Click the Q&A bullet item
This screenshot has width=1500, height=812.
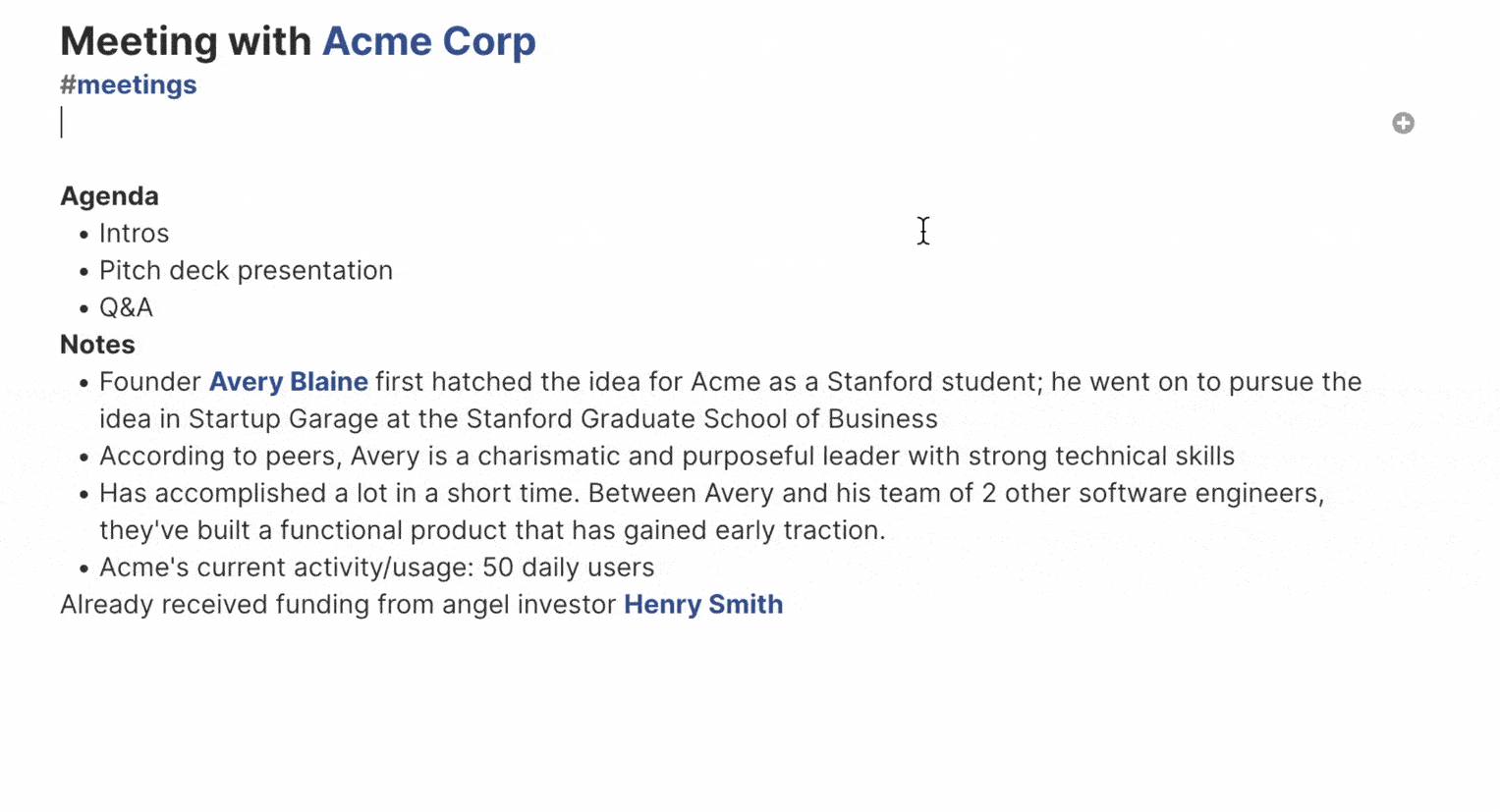click(126, 307)
